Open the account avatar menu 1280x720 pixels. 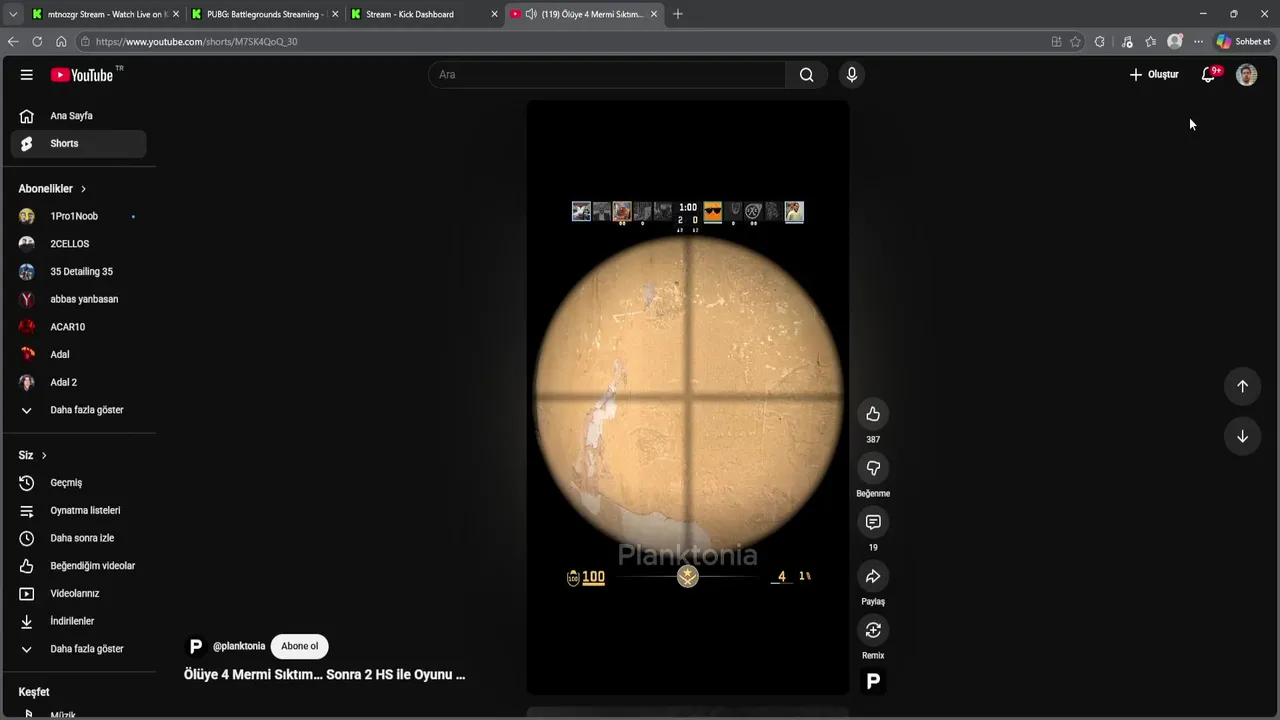click(x=1246, y=75)
